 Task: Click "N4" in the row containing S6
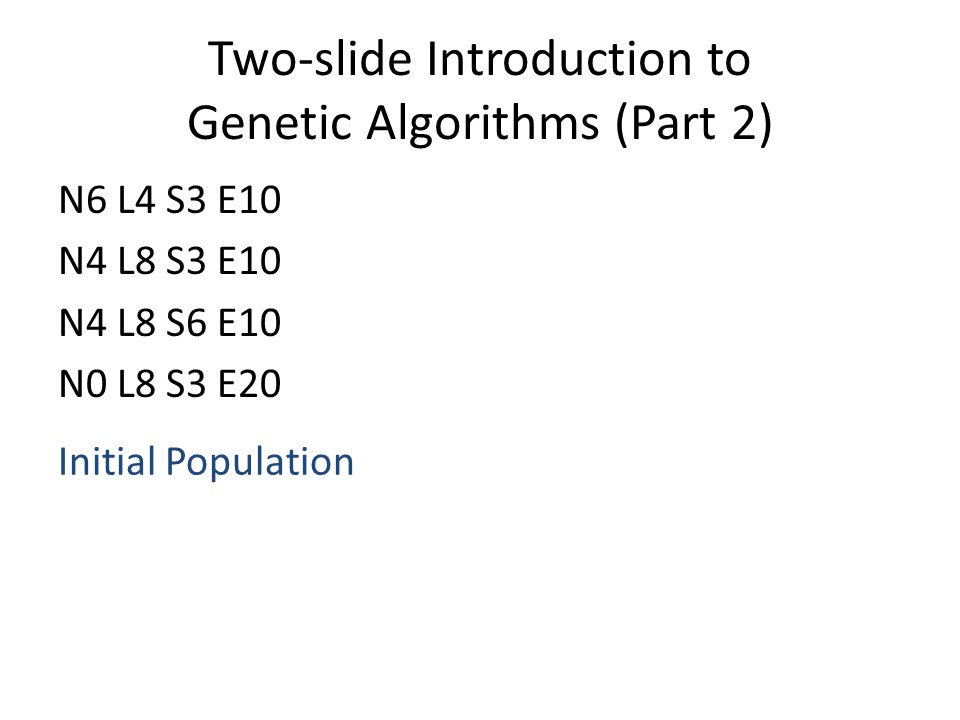pyautogui.click(x=83, y=323)
